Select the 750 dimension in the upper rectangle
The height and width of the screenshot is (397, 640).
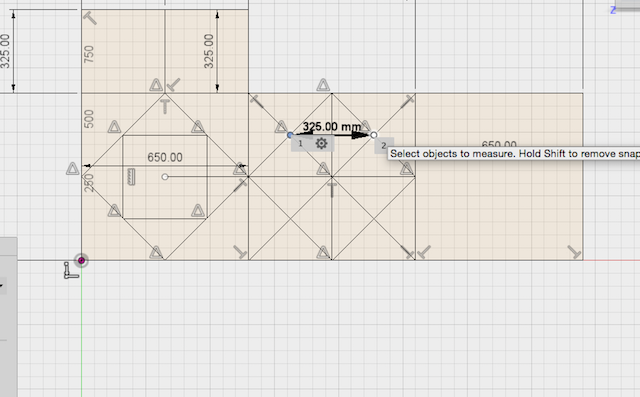[x=89, y=54]
